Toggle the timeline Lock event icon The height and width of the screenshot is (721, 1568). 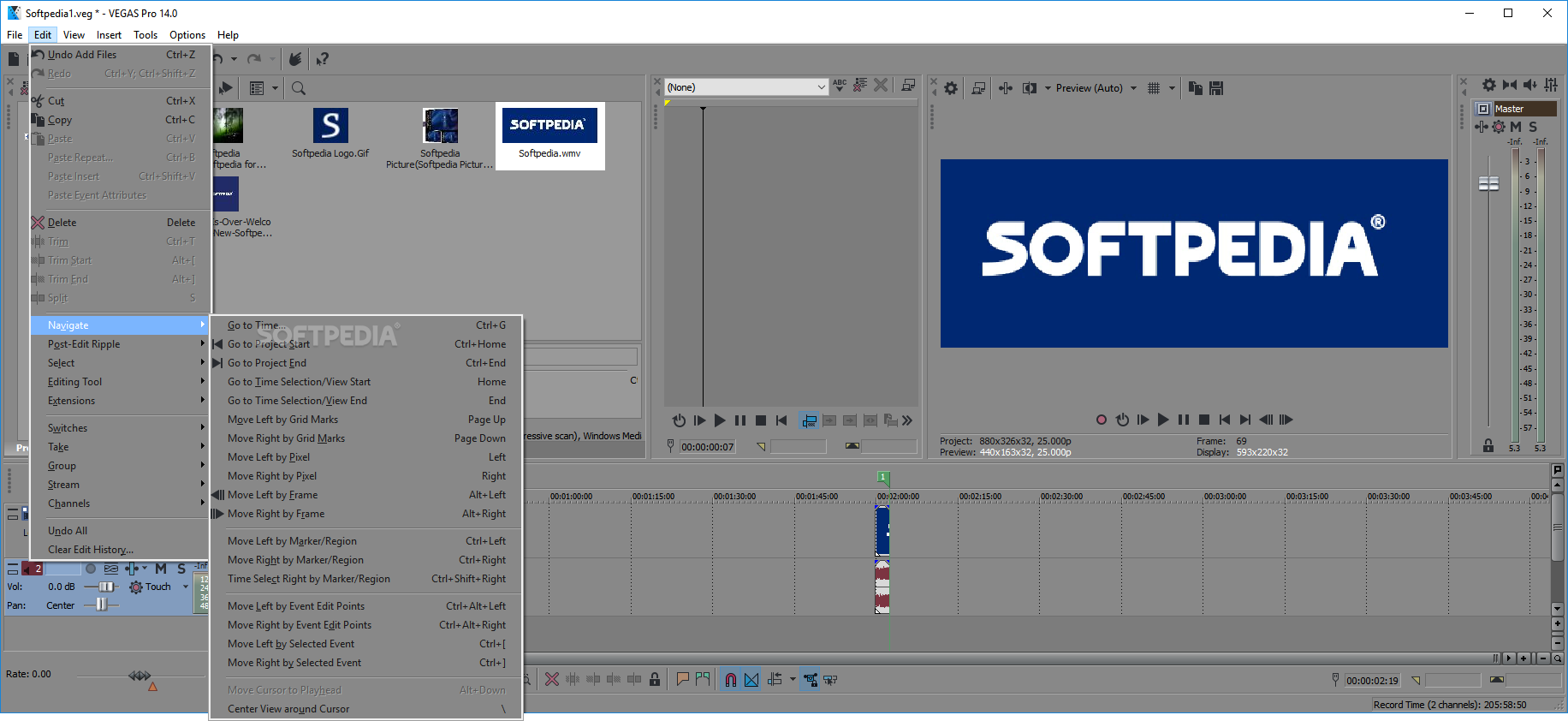tap(655, 679)
